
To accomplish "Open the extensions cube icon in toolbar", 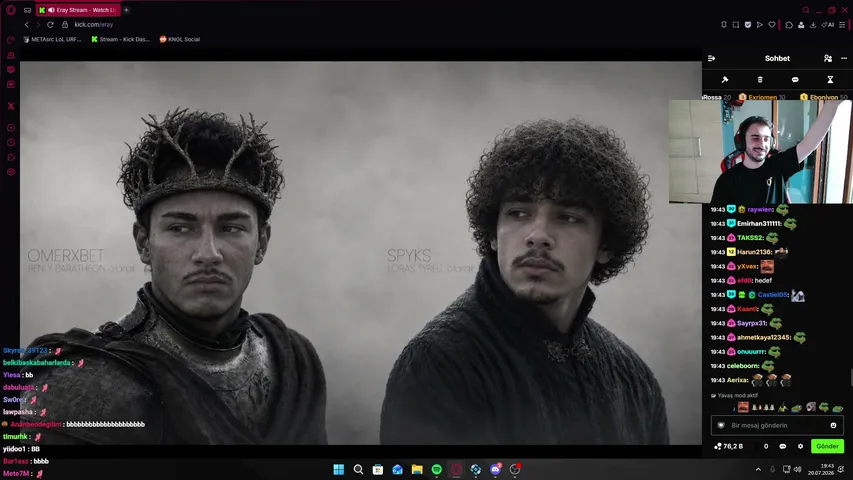I will pyautogui.click(x=789, y=24).
